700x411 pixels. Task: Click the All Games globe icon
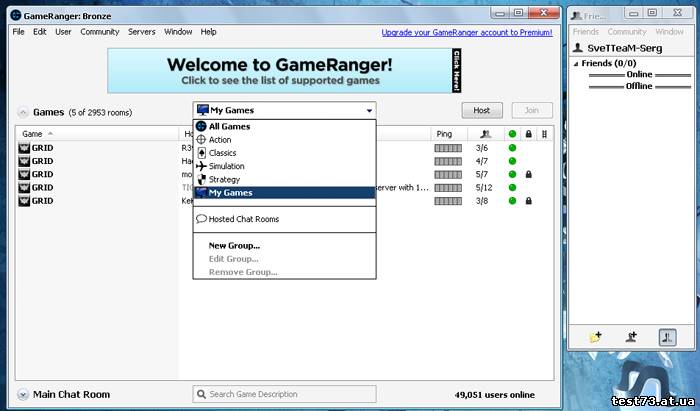coord(201,126)
